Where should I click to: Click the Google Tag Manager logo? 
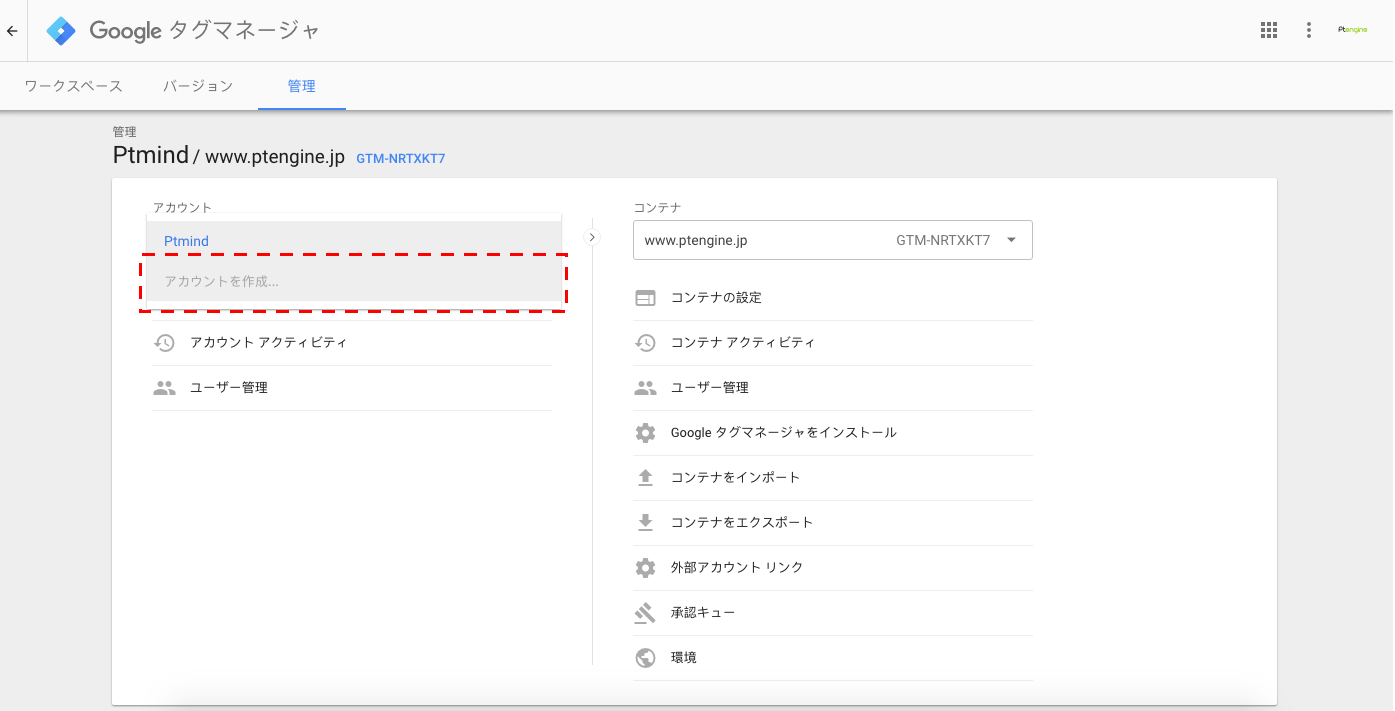click(61, 31)
